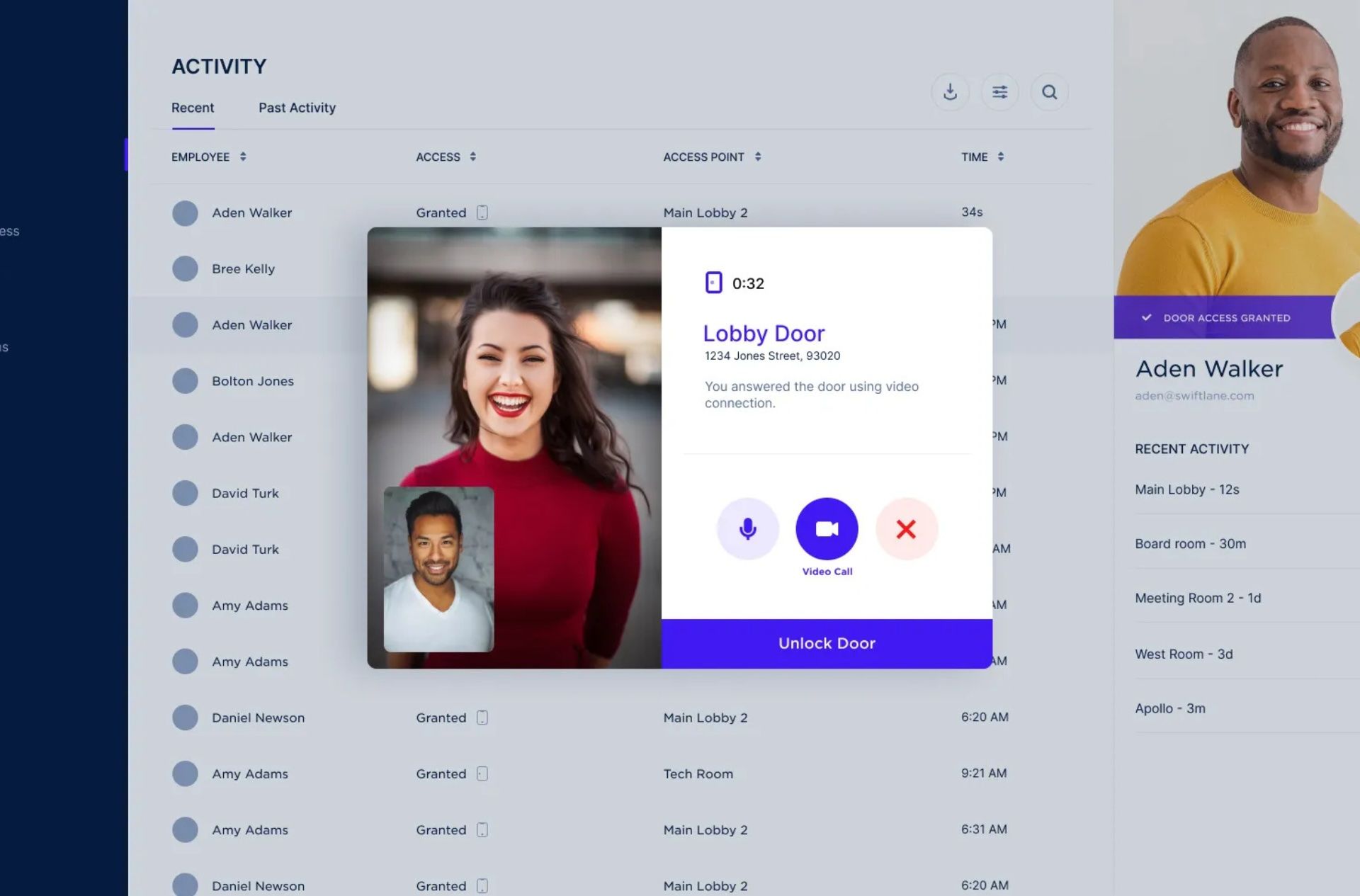
Task: Open Board room recent activity entry
Action: tap(1190, 544)
